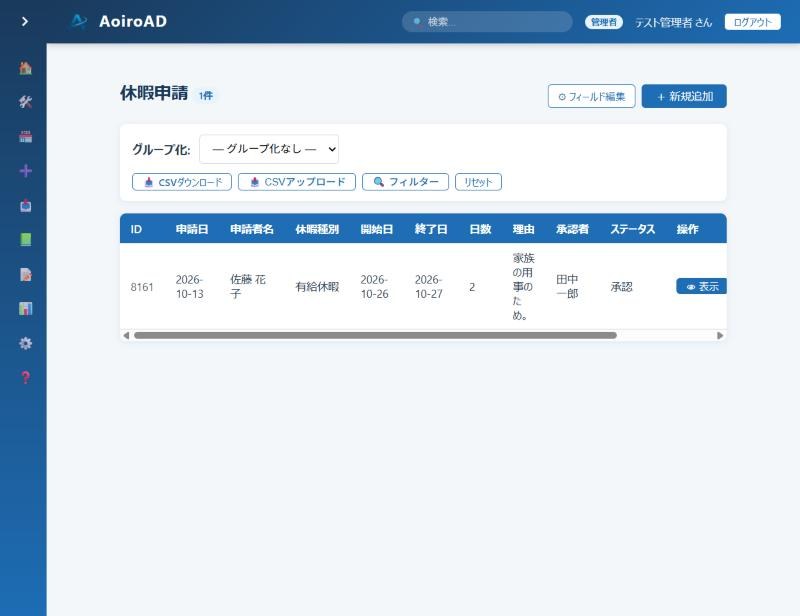Open the calendar icon in sidebar

tap(26, 136)
